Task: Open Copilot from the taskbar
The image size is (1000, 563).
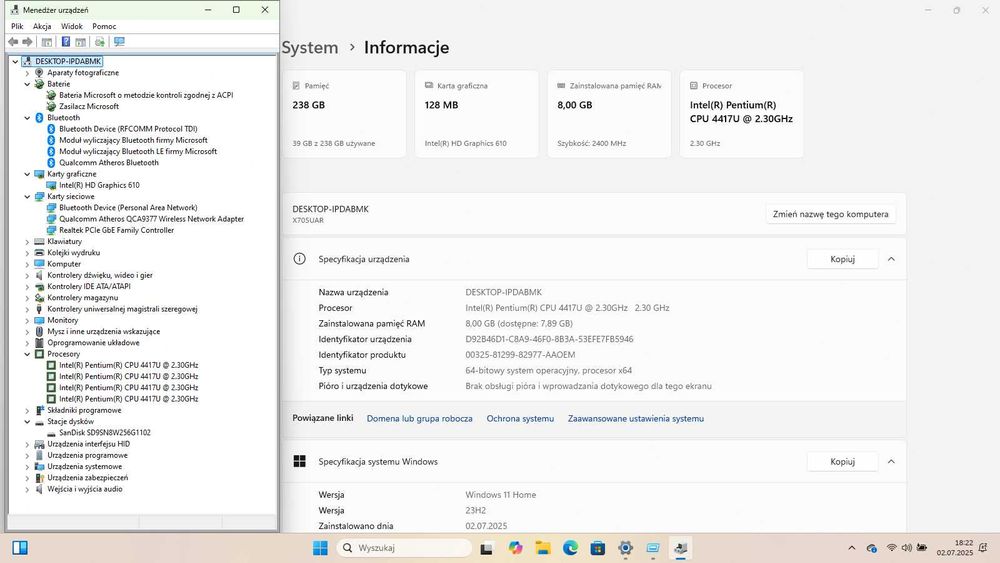Action: point(515,548)
